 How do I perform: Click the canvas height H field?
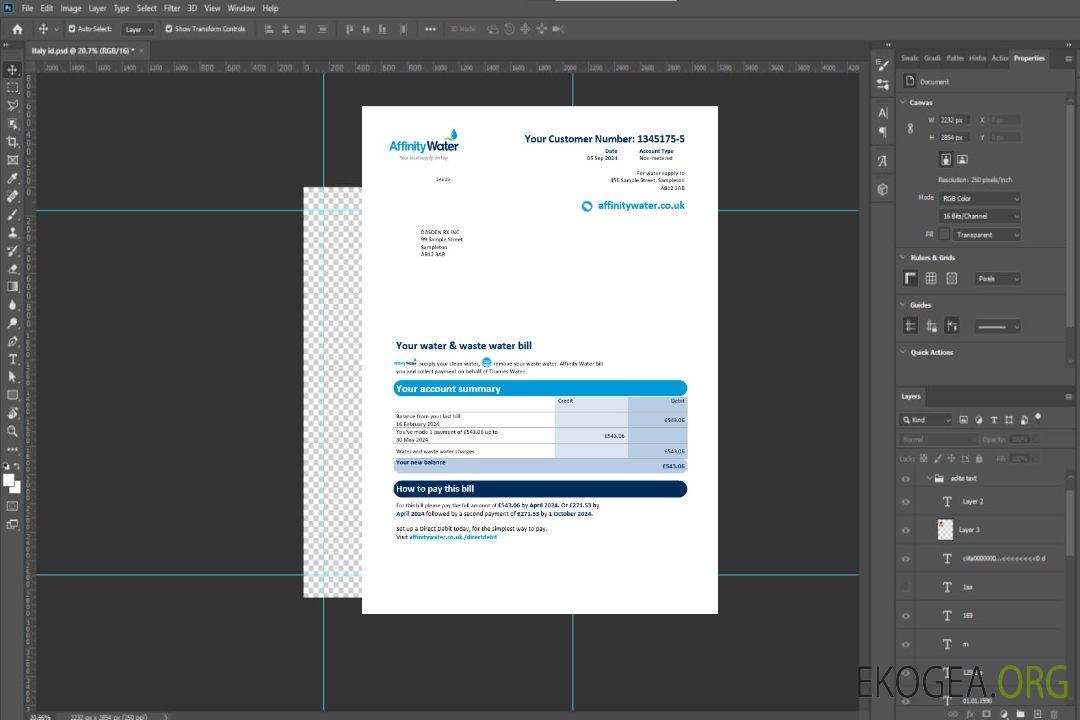point(955,138)
